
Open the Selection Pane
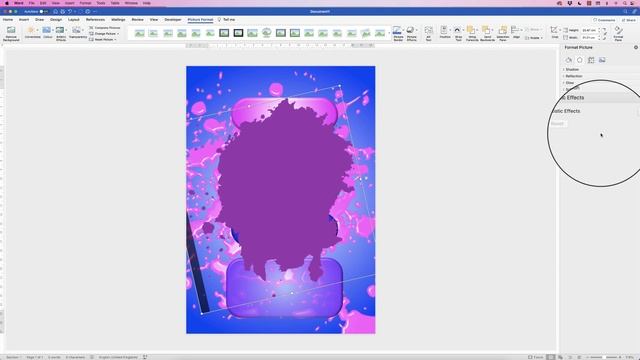click(x=502, y=33)
